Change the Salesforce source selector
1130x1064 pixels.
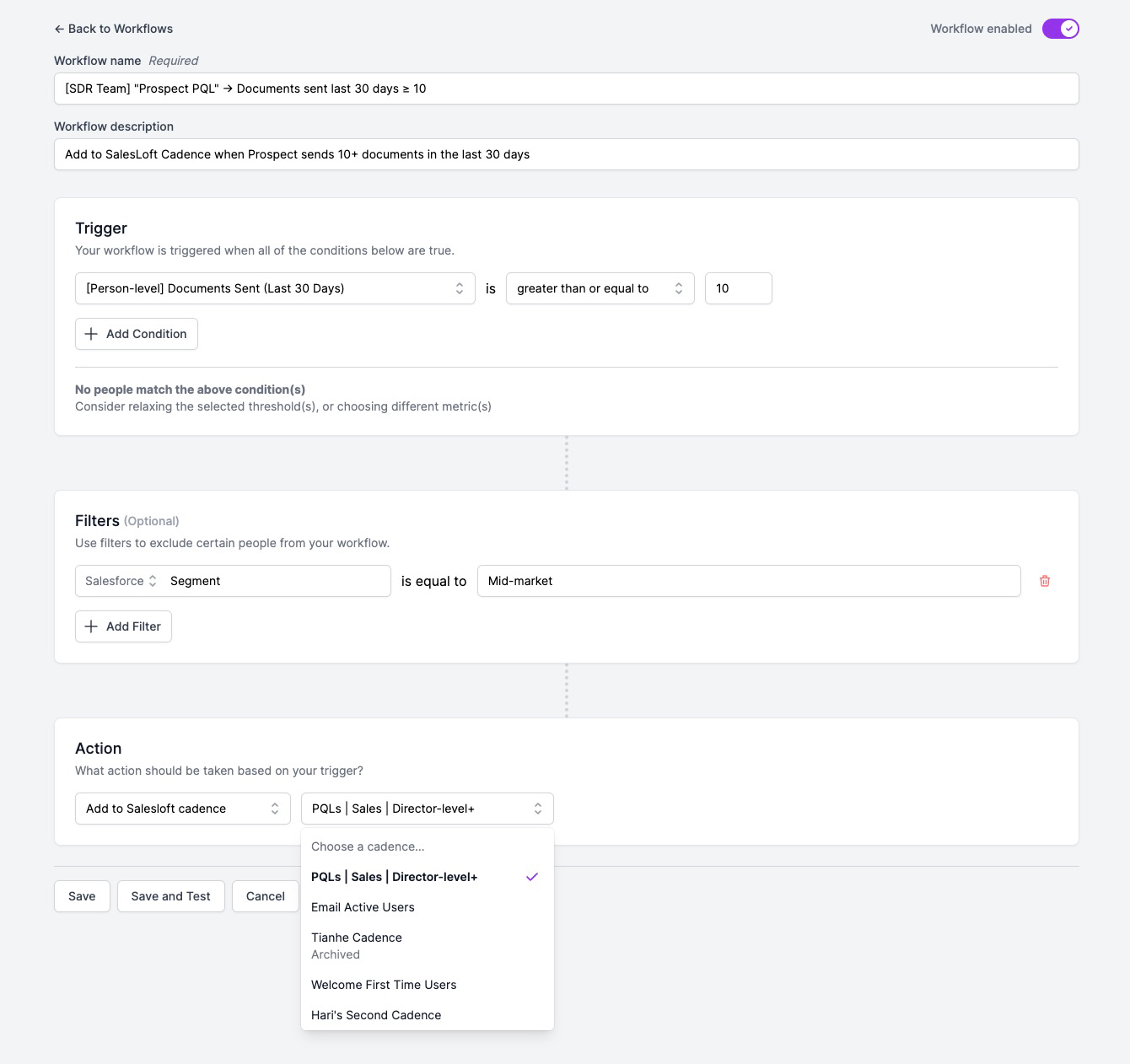(x=121, y=581)
